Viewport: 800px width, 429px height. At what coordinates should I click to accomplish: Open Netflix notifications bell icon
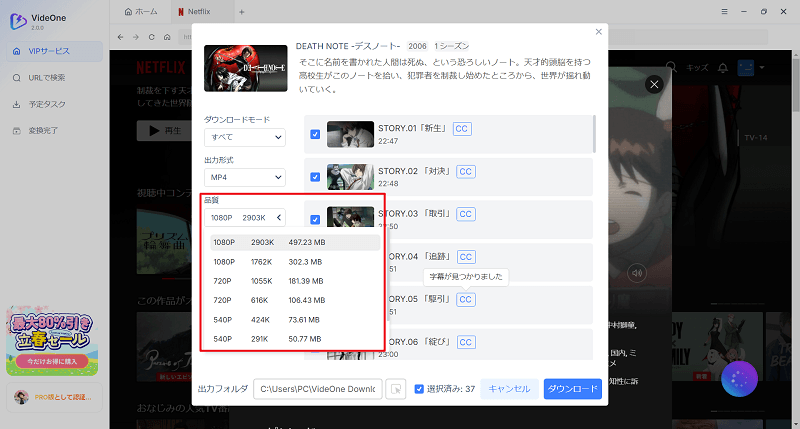pyautogui.click(x=723, y=68)
